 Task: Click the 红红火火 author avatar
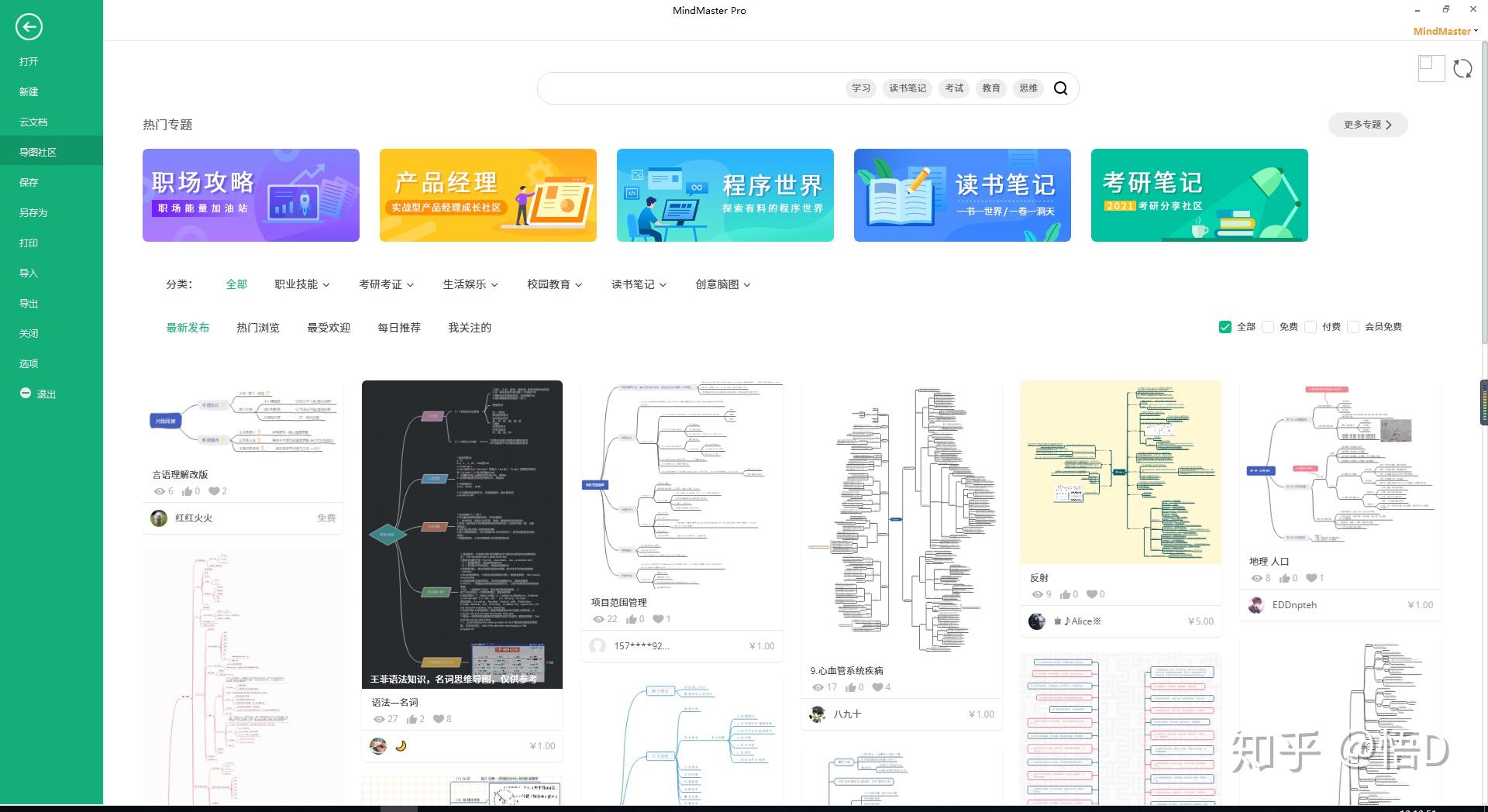[x=159, y=518]
